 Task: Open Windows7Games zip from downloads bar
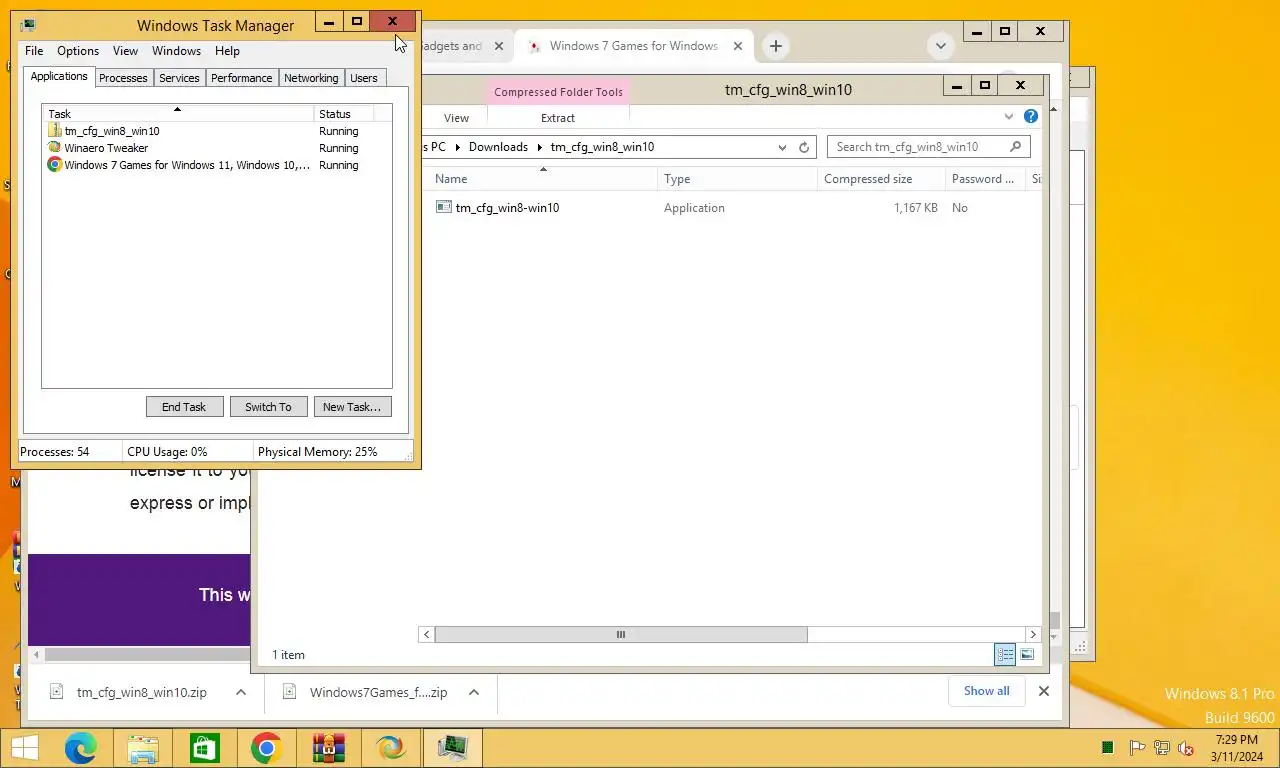(x=378, y=692)
